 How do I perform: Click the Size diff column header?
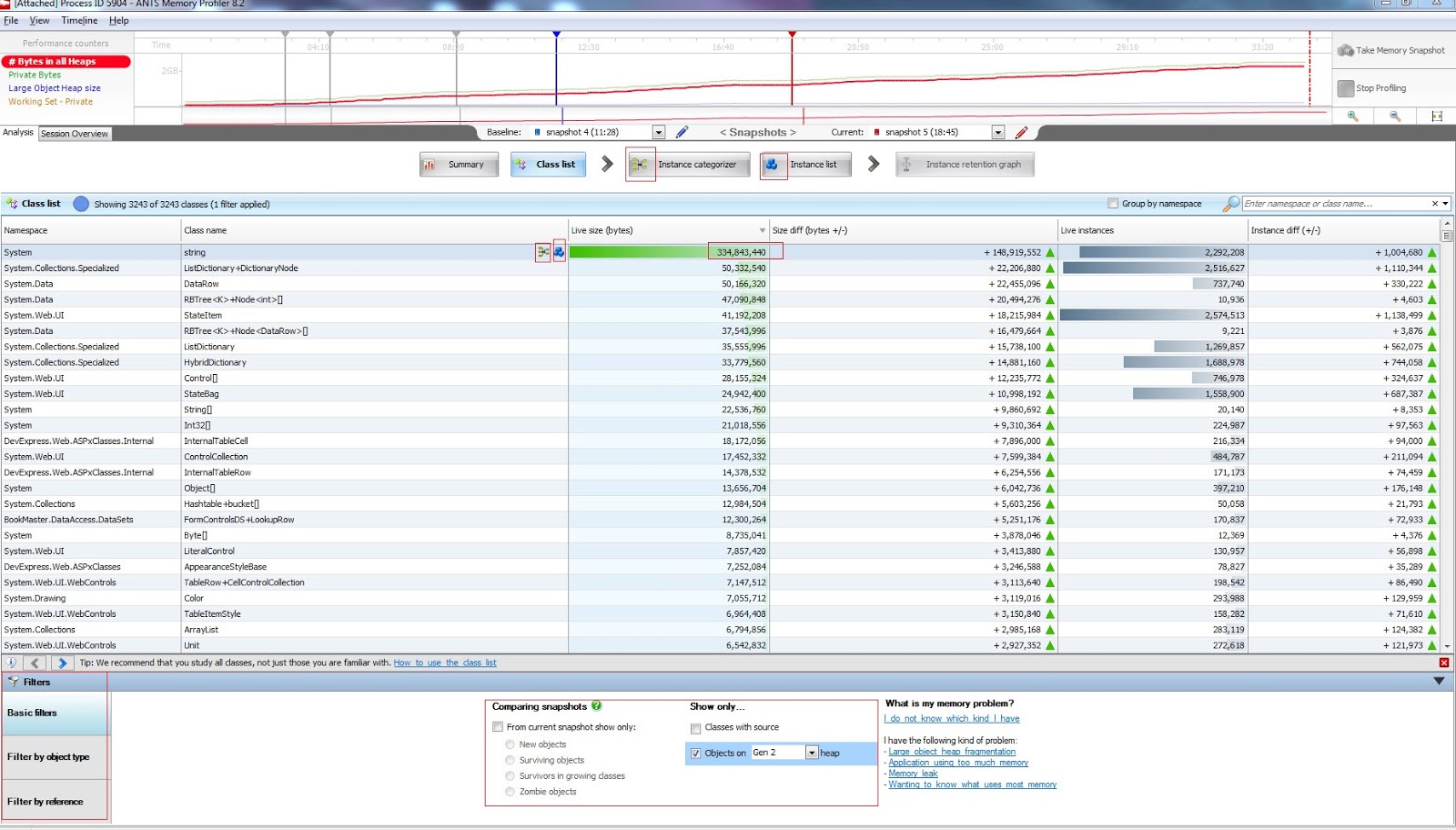(913, 230)
